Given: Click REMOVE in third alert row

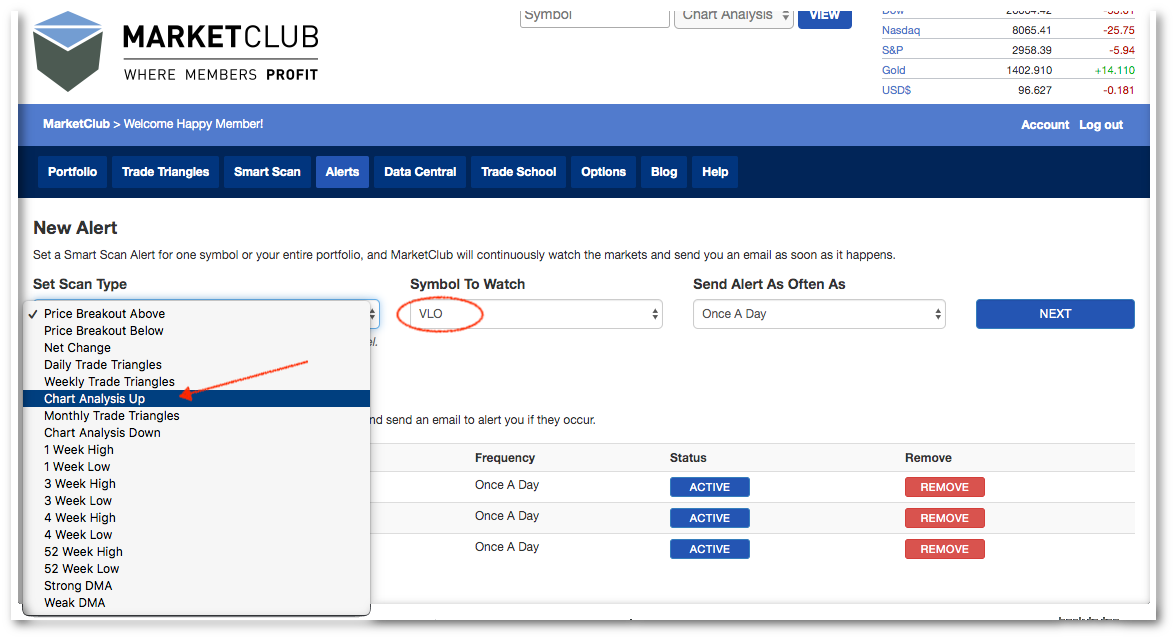Looking at the screenshot, I should pos(944,549).
